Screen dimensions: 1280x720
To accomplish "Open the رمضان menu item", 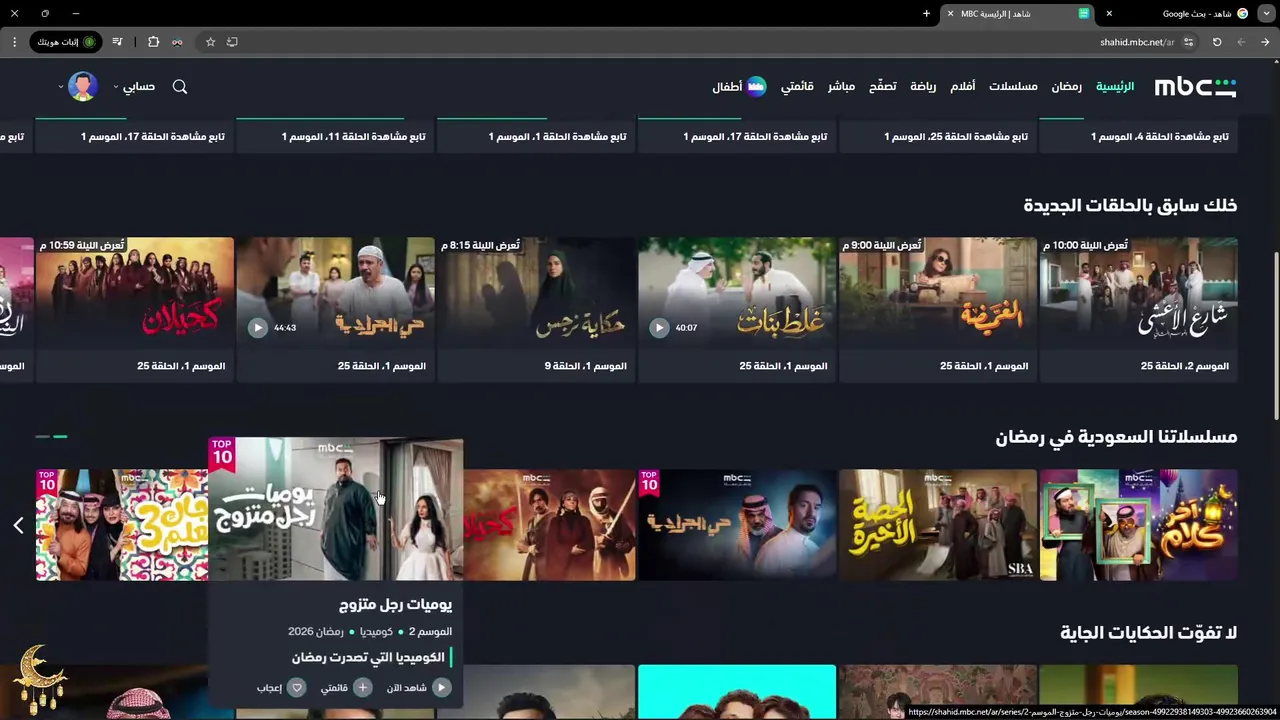I will coord(1066,87).
